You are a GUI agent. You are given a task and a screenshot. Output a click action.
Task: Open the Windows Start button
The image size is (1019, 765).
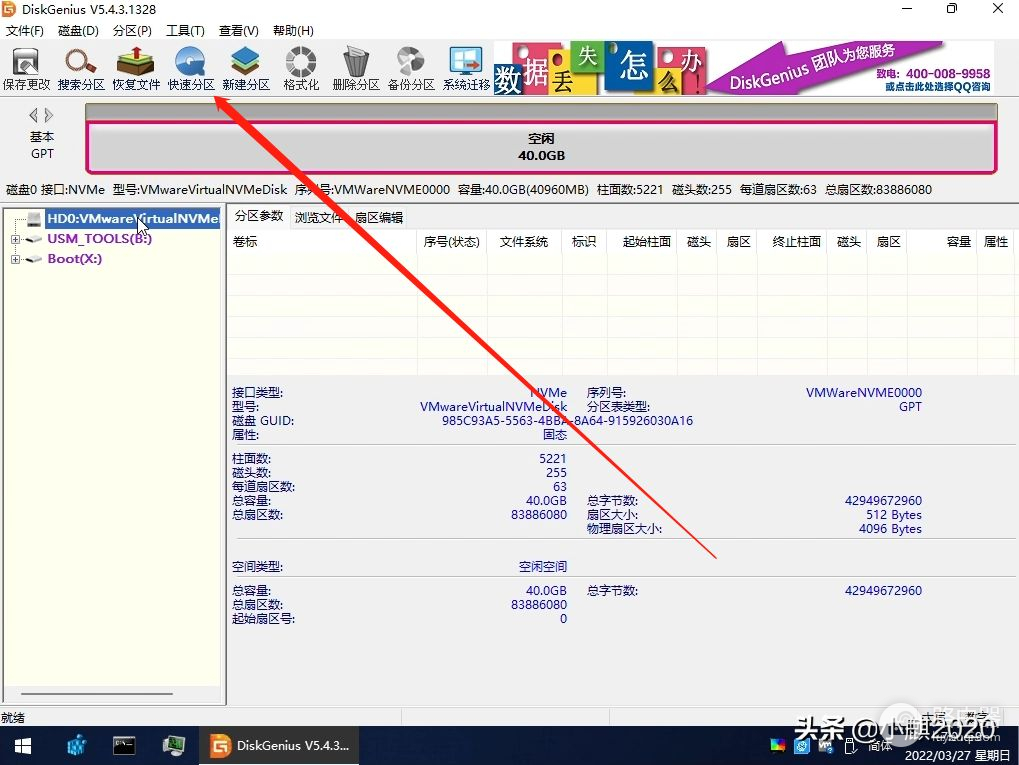[x=22, y=745]
